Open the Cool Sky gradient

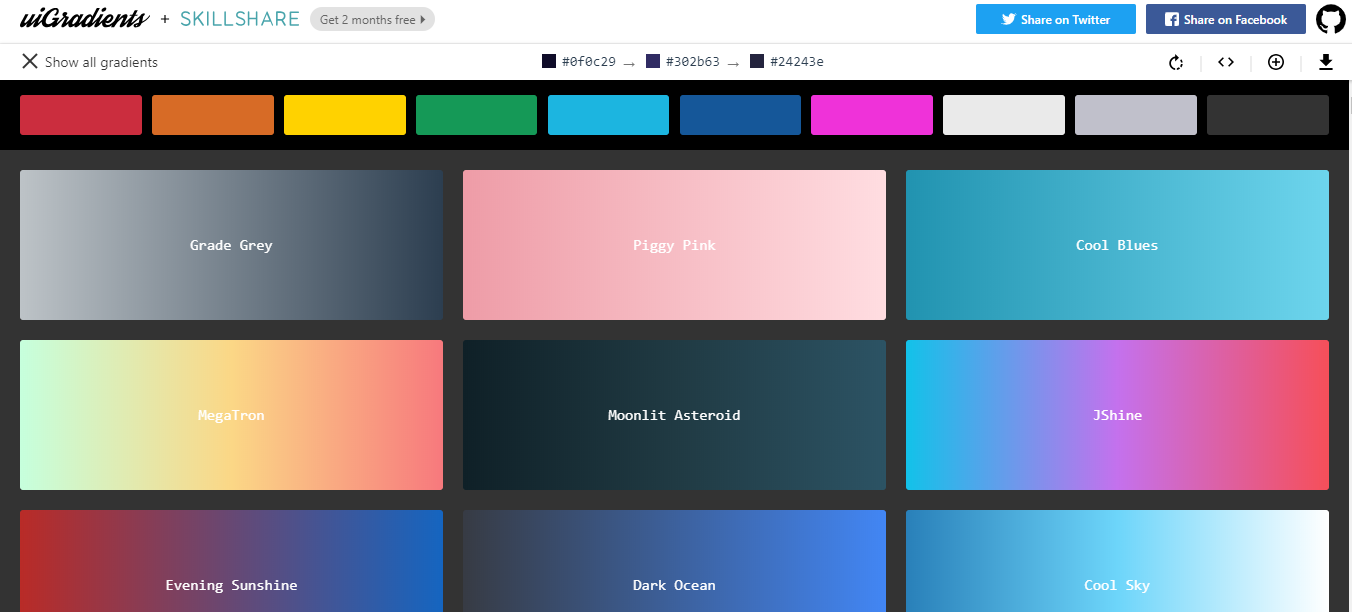(x=1117, y=561)
